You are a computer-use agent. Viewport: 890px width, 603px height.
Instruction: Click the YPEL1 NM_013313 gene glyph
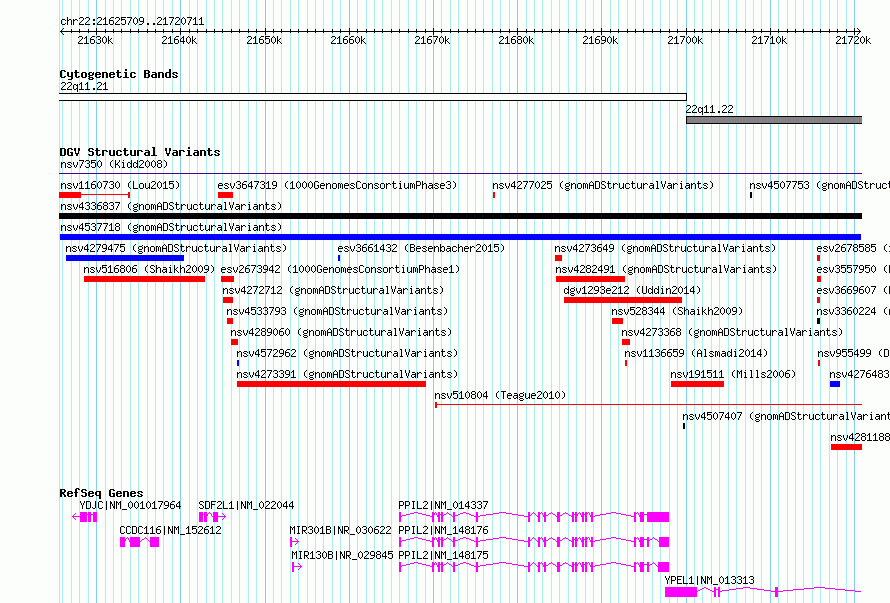[x=763, y=592]
